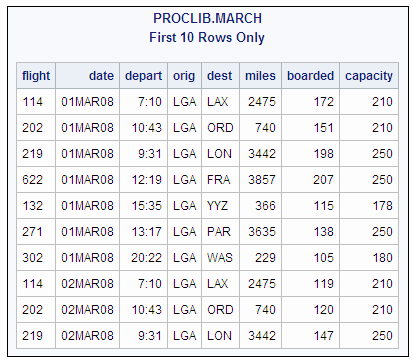413x362 pixels.
Task: Click the PAR destination cell
Action: [x=220, y=232]
